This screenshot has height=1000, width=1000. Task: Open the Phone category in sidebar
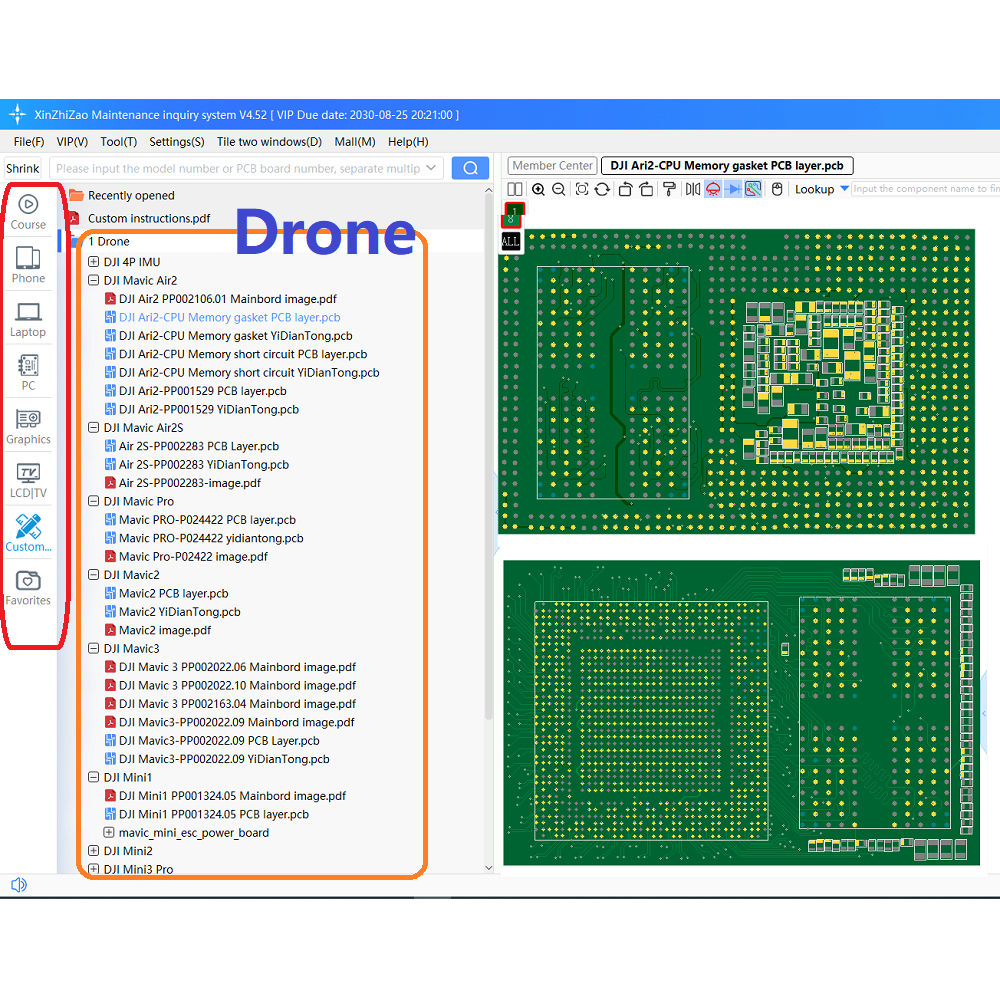click(x=28, y=265)
